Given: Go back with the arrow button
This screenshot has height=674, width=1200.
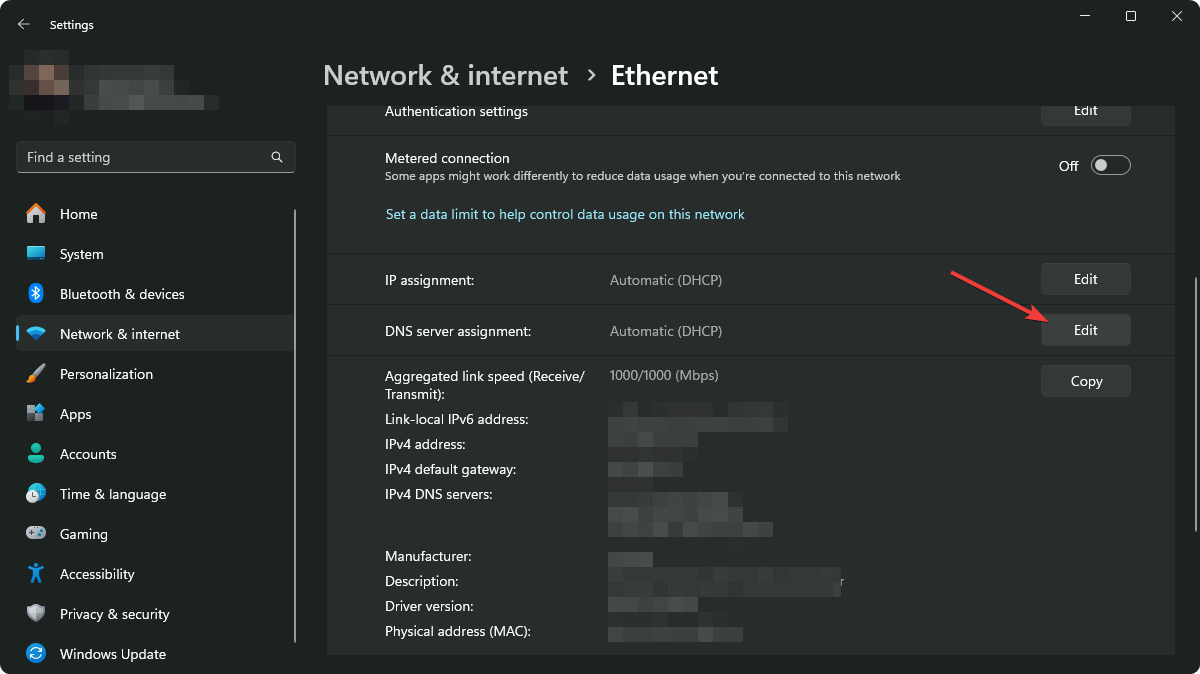Looking at the screenshot, I should click(x=24, y=24).
